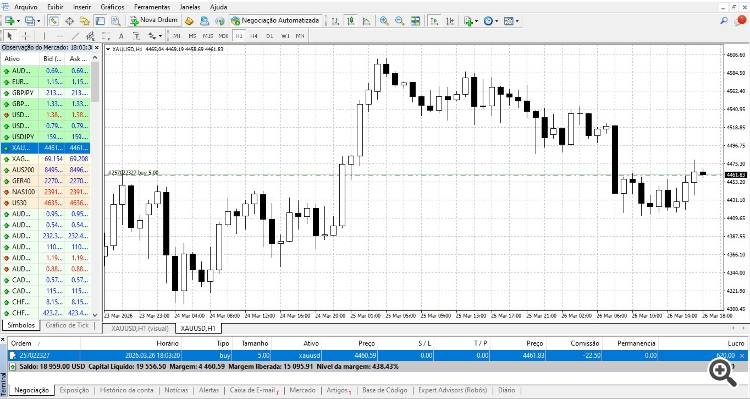Open the Histórico da conta tab
Viewport: 750px width, 399px height.
pyautogui.click(x=127, y=390)
